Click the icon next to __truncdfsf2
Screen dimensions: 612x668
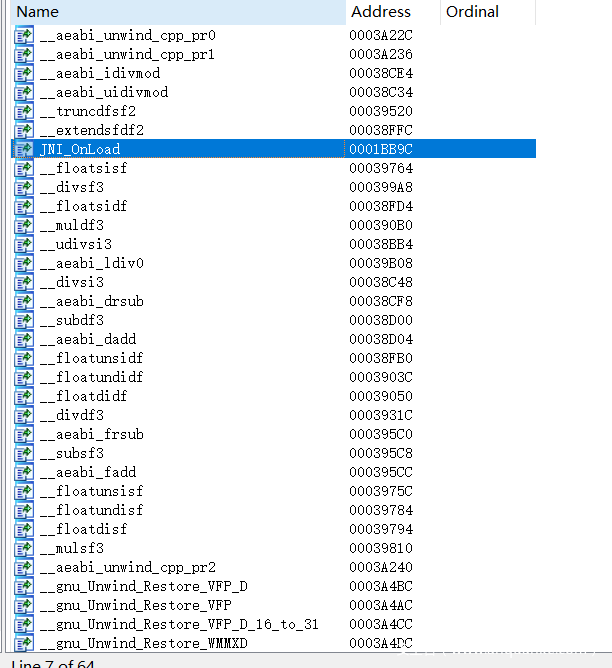(x=23, y=111)
